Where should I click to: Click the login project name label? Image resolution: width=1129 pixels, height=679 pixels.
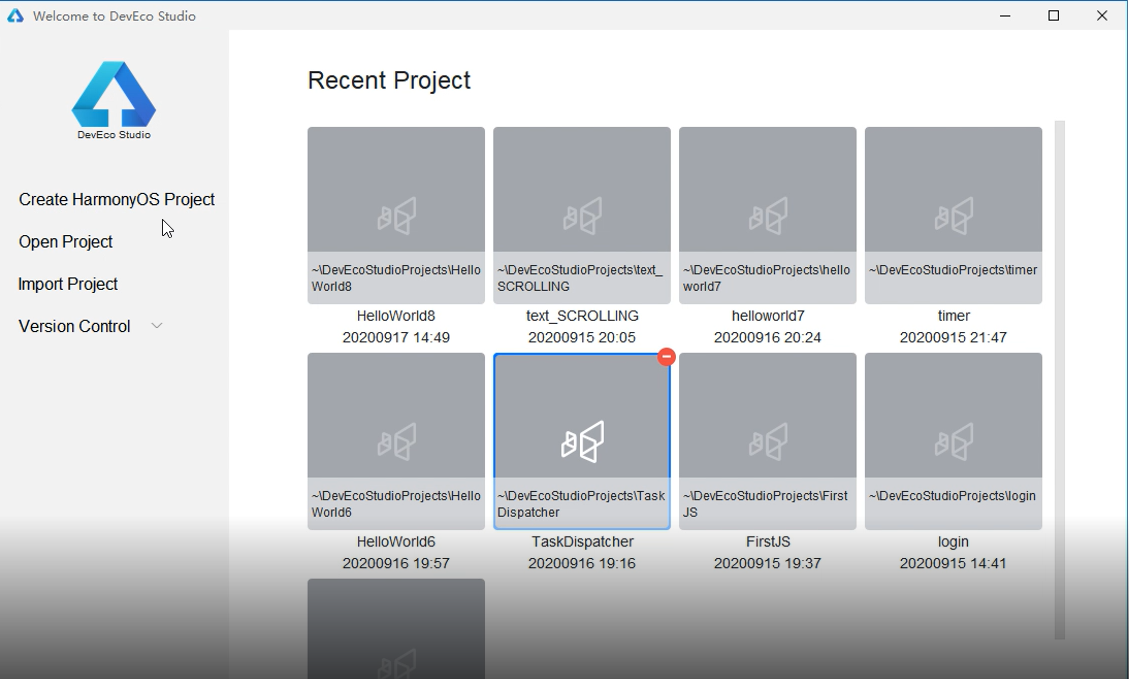[x=953, y=542]
